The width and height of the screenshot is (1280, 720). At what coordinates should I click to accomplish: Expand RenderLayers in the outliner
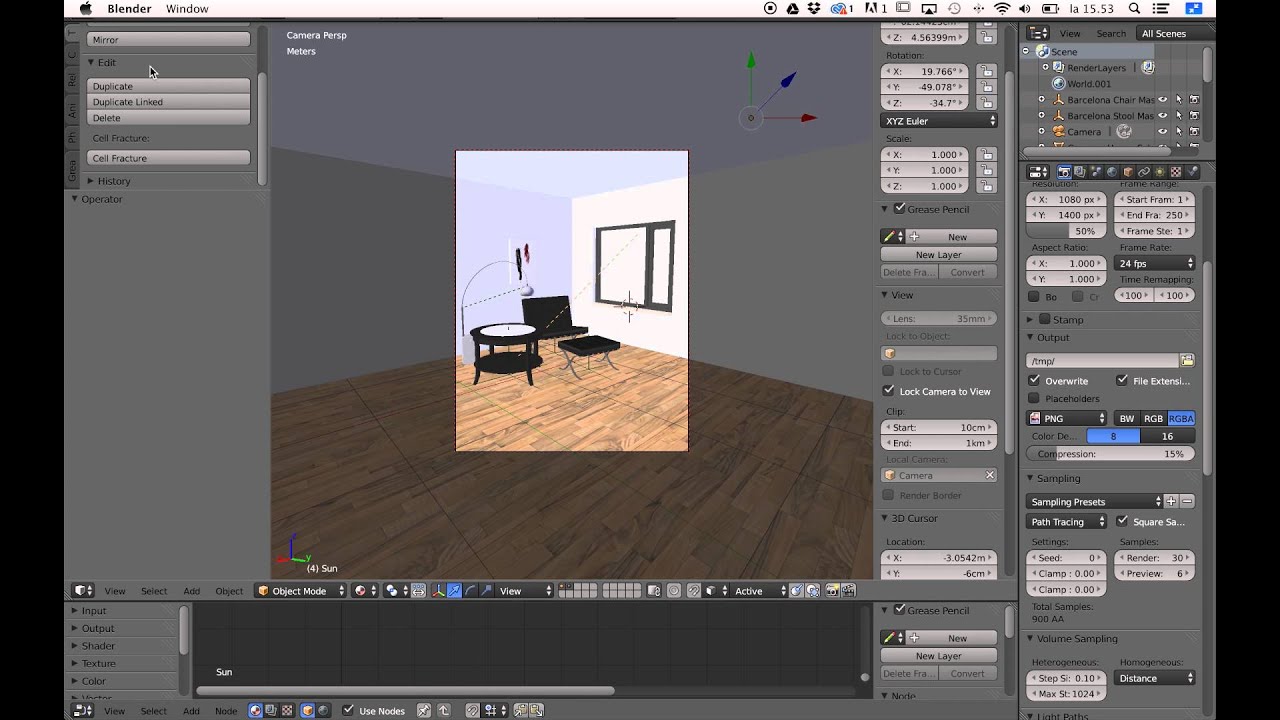[1046, 68]
